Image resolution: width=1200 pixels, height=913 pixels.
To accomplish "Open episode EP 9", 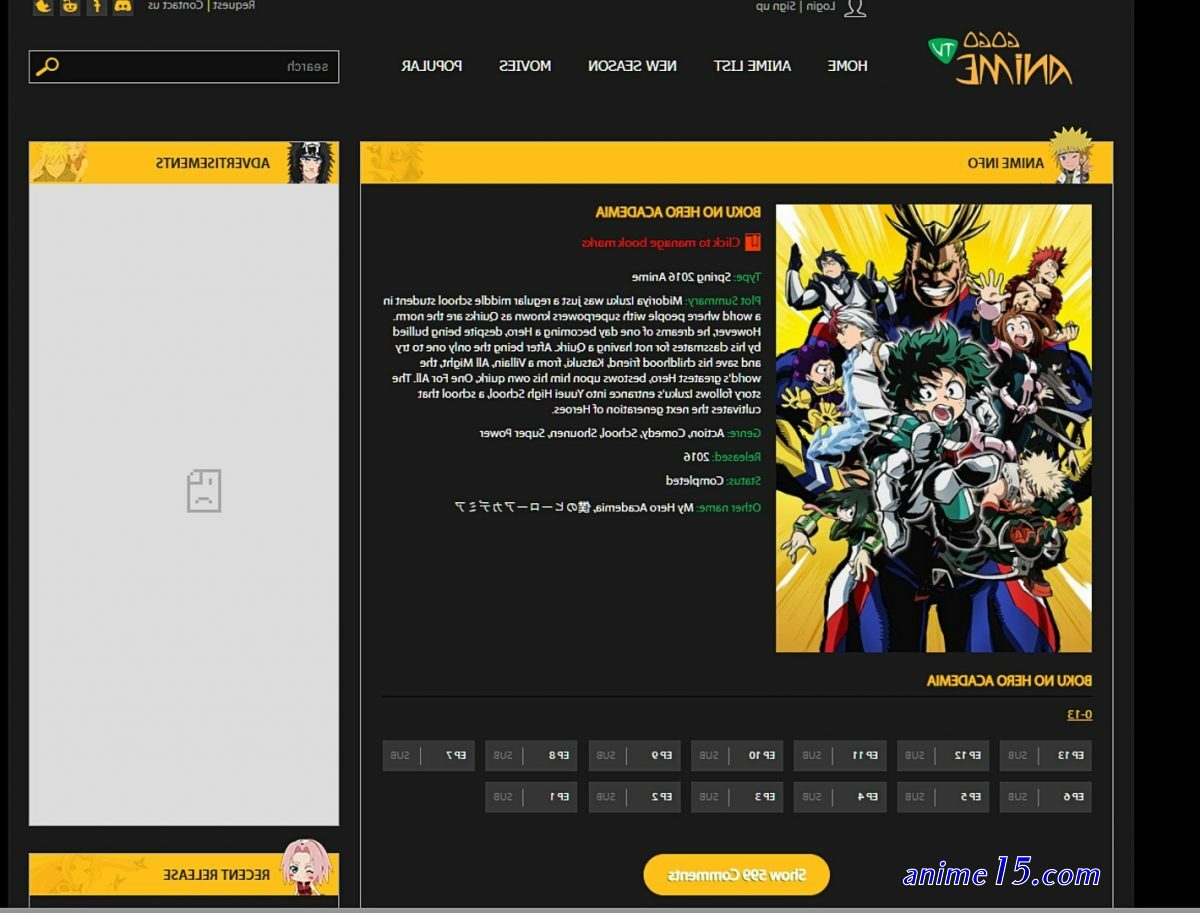I will (x=634, y=755).
